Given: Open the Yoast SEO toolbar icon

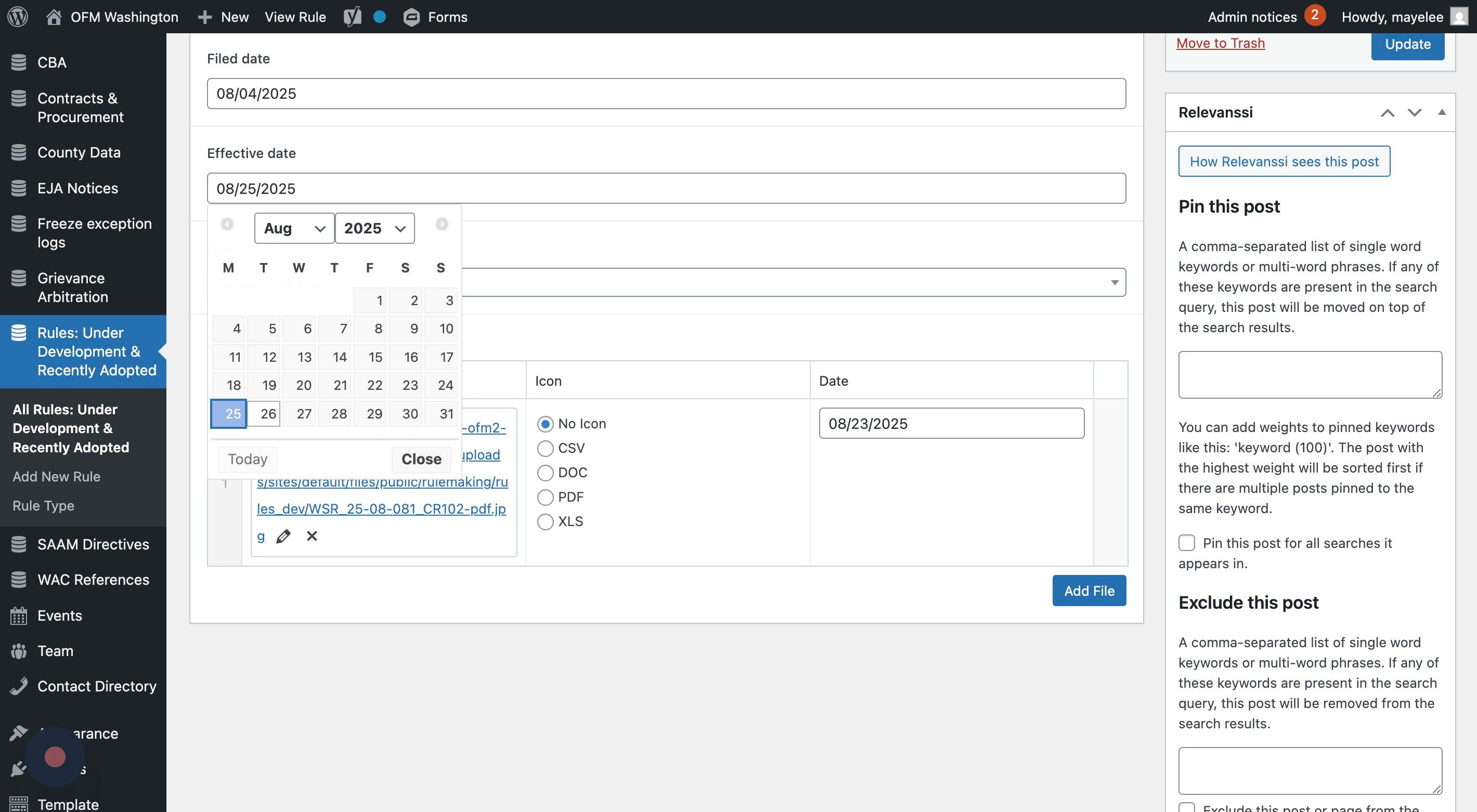Looking at the screenshot, I should (x=353, y=17).
